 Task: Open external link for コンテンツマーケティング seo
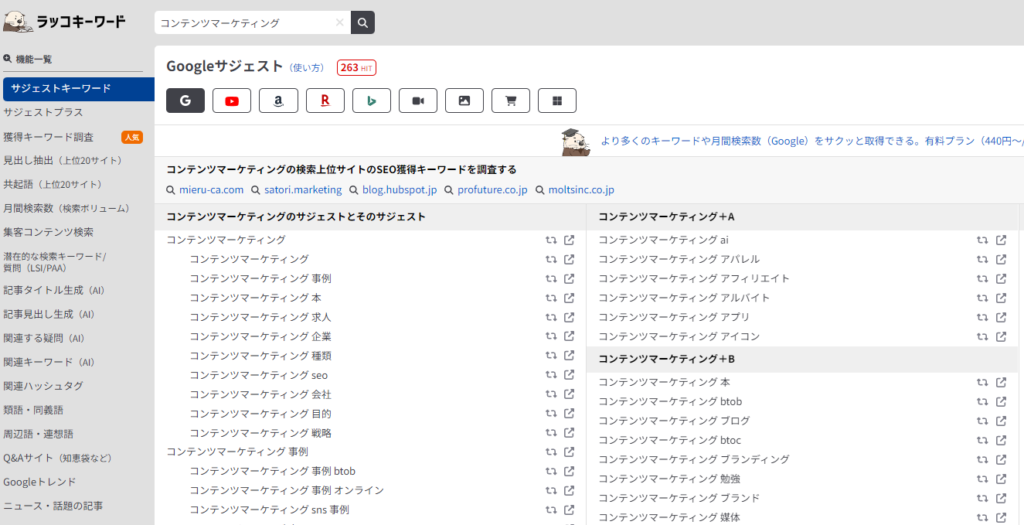click(569, 375)
